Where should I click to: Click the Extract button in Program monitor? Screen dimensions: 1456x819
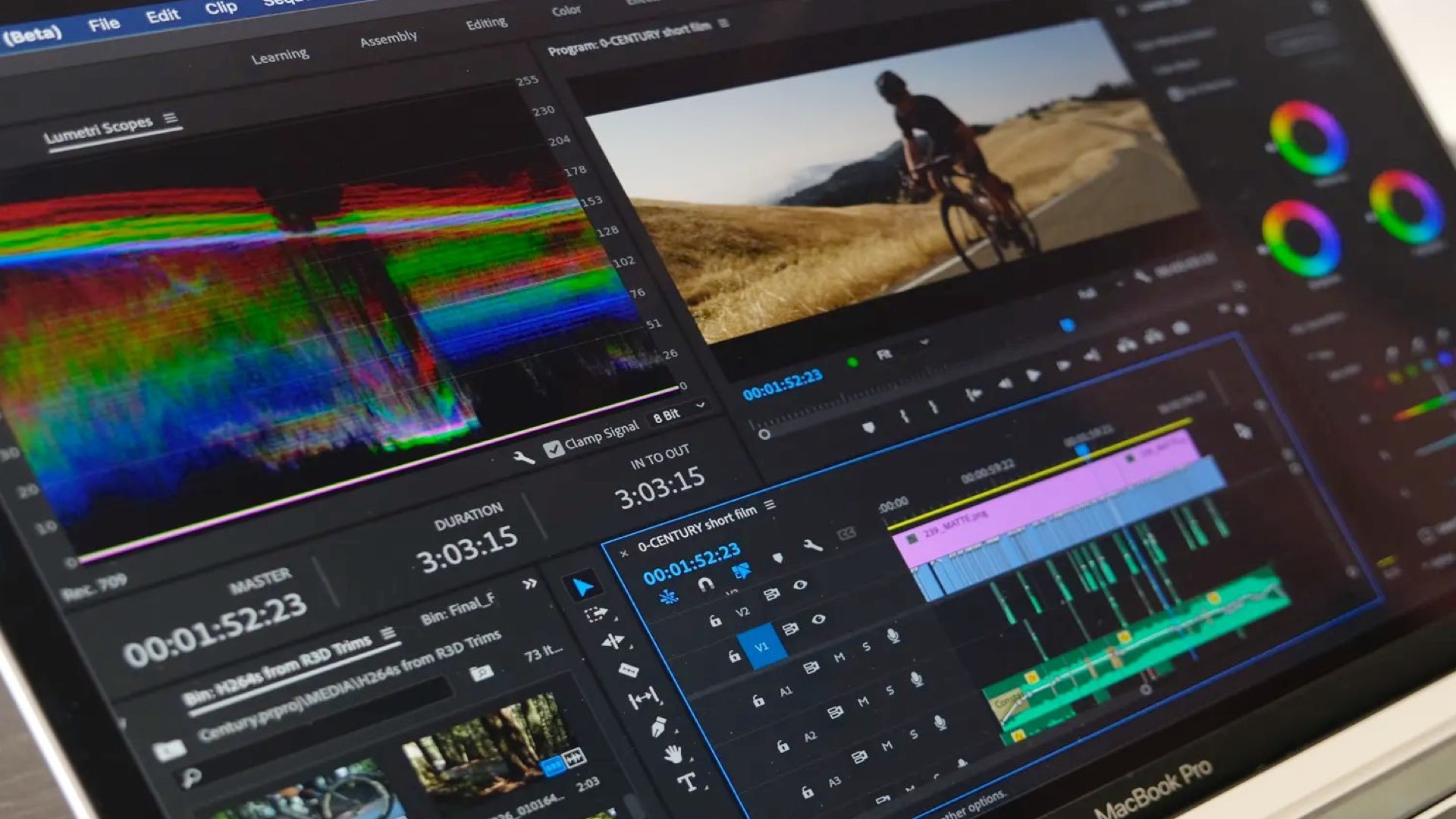click(1154, 336)
